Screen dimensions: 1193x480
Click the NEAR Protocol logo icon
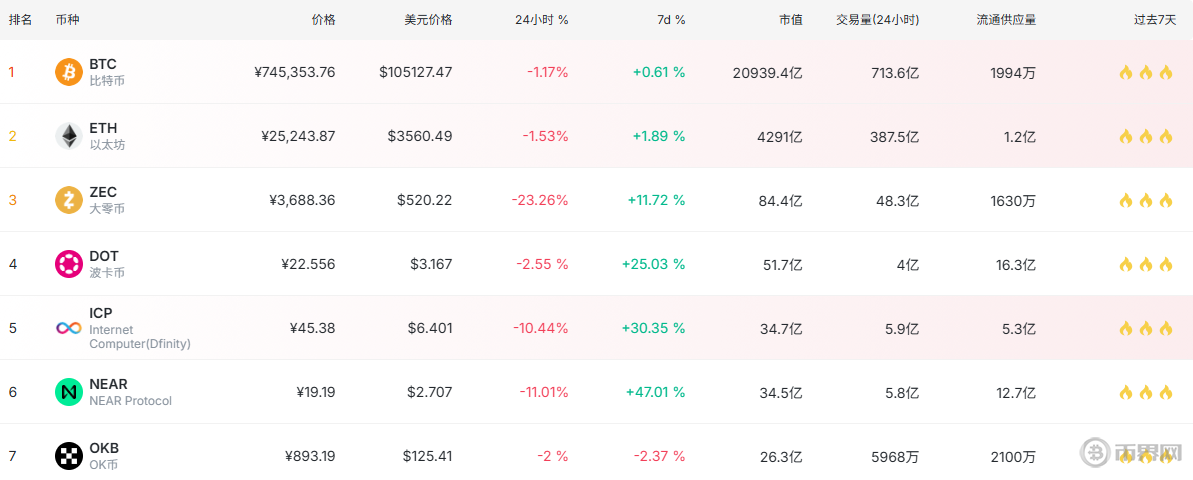click(68, 392)
